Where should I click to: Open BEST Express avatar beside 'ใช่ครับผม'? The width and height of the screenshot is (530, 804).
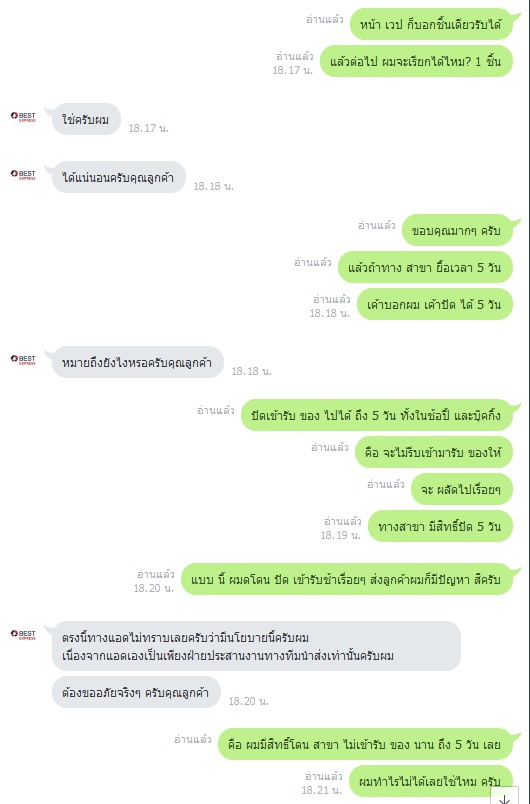tap(23, 117)
